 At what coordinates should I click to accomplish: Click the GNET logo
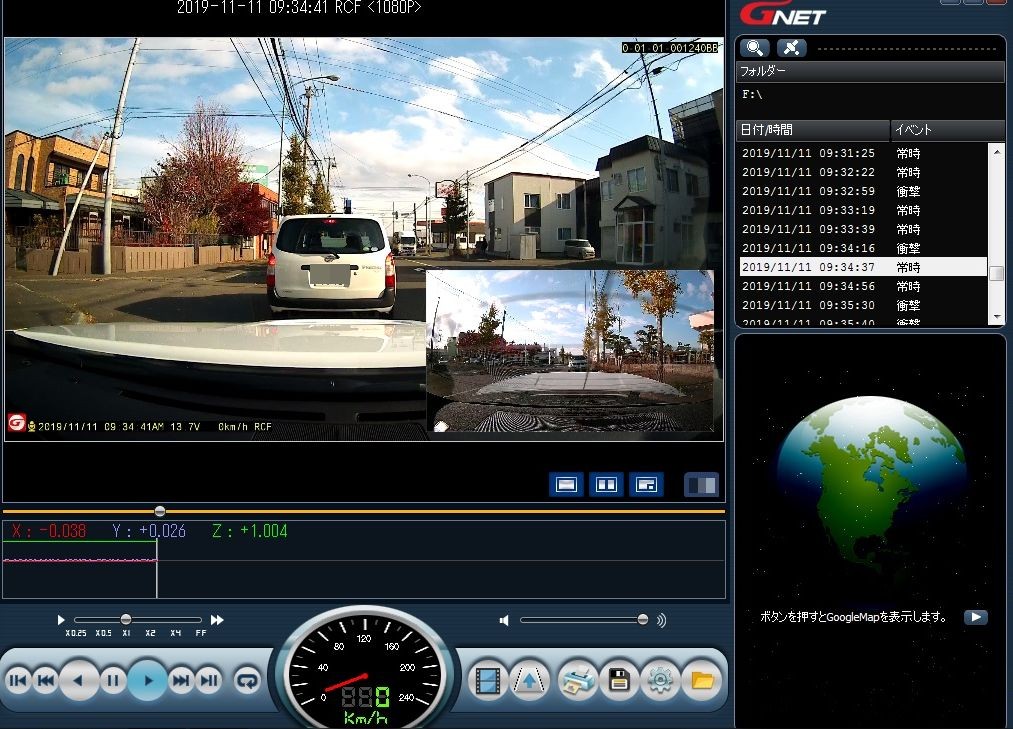click(x=783, y=14)
